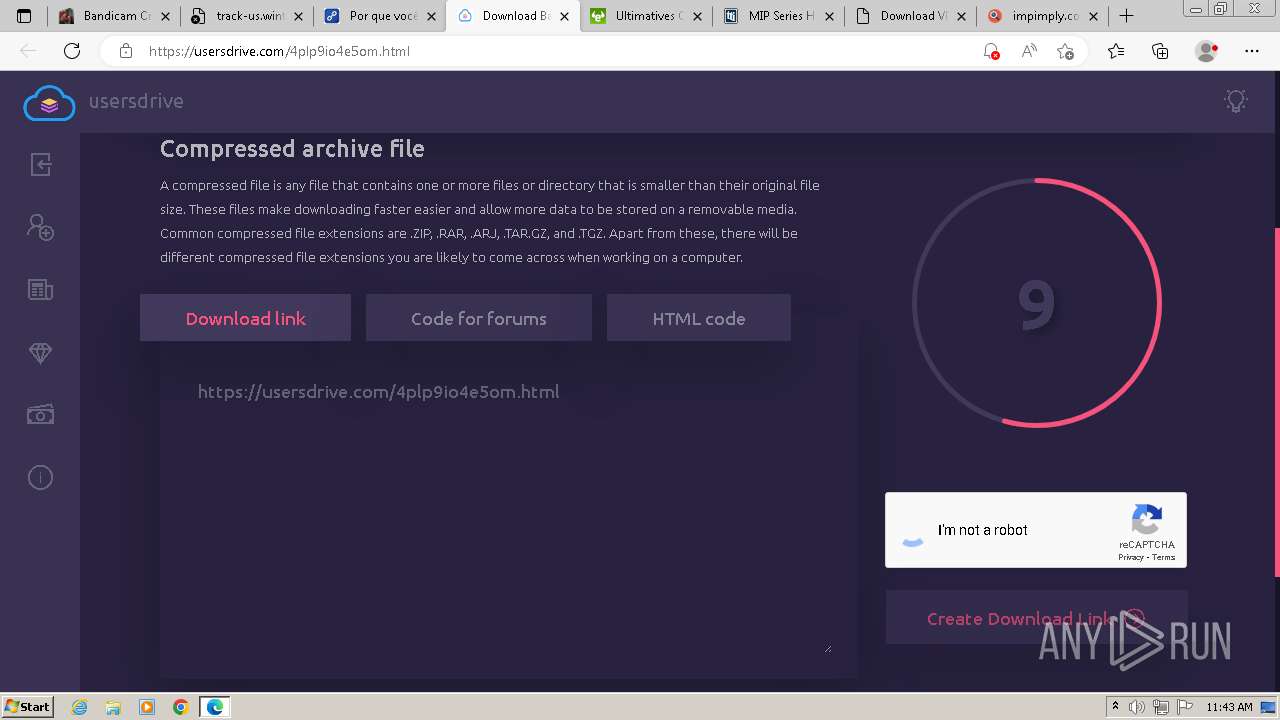Click the network tray icon
The image size is (1280, 720).
[x=1162, y=707]
